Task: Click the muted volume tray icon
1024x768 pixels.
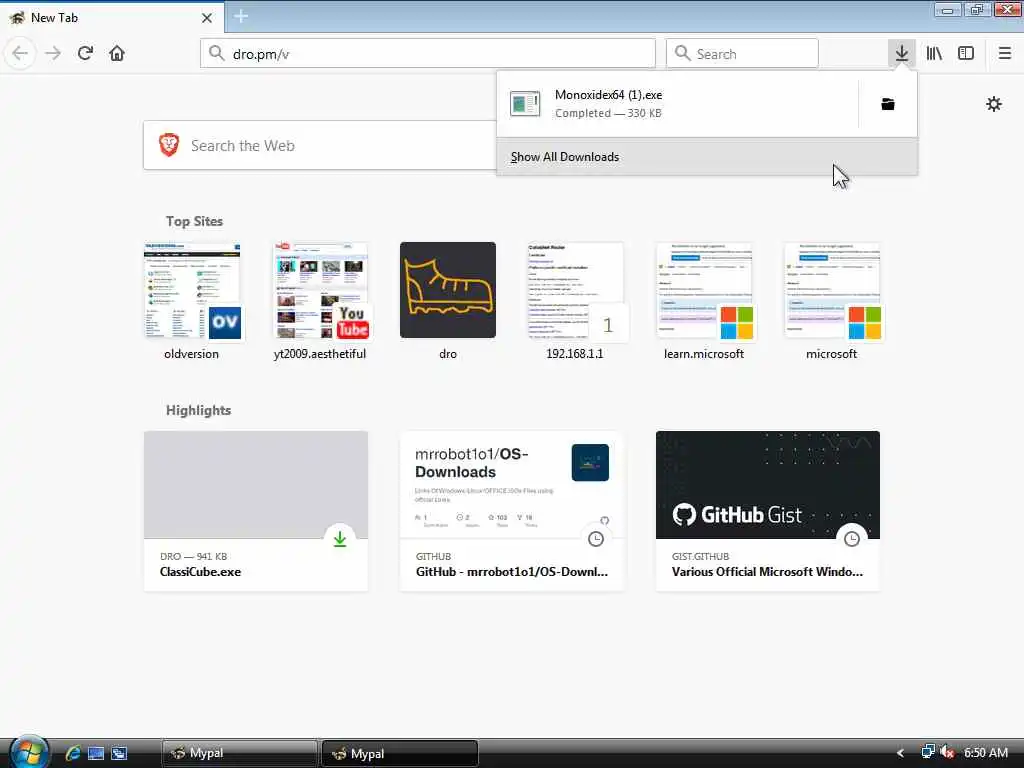Action: pos(947,752)
